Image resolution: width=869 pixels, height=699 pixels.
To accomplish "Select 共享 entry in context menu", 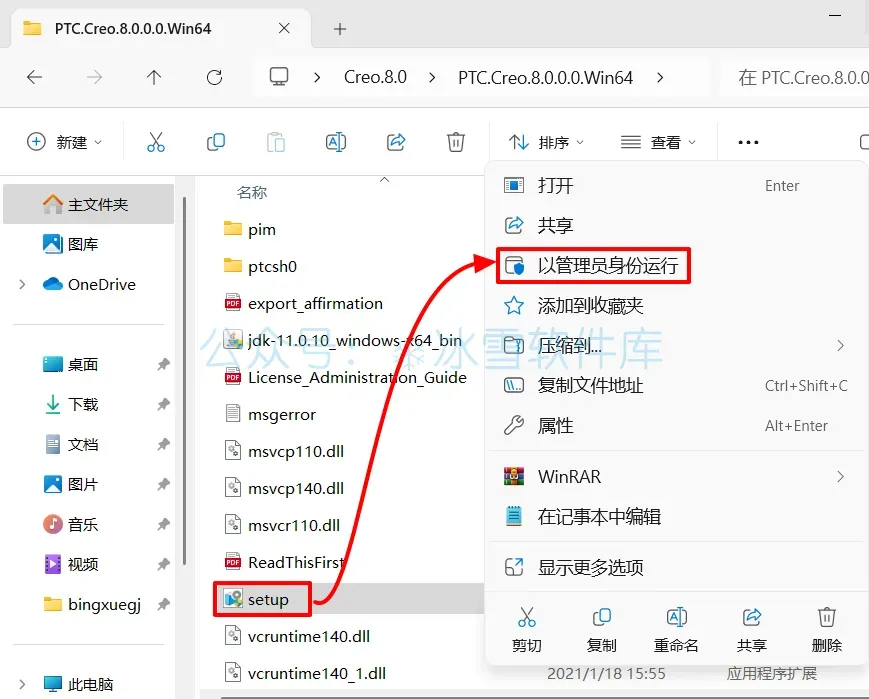I will 676,225.
